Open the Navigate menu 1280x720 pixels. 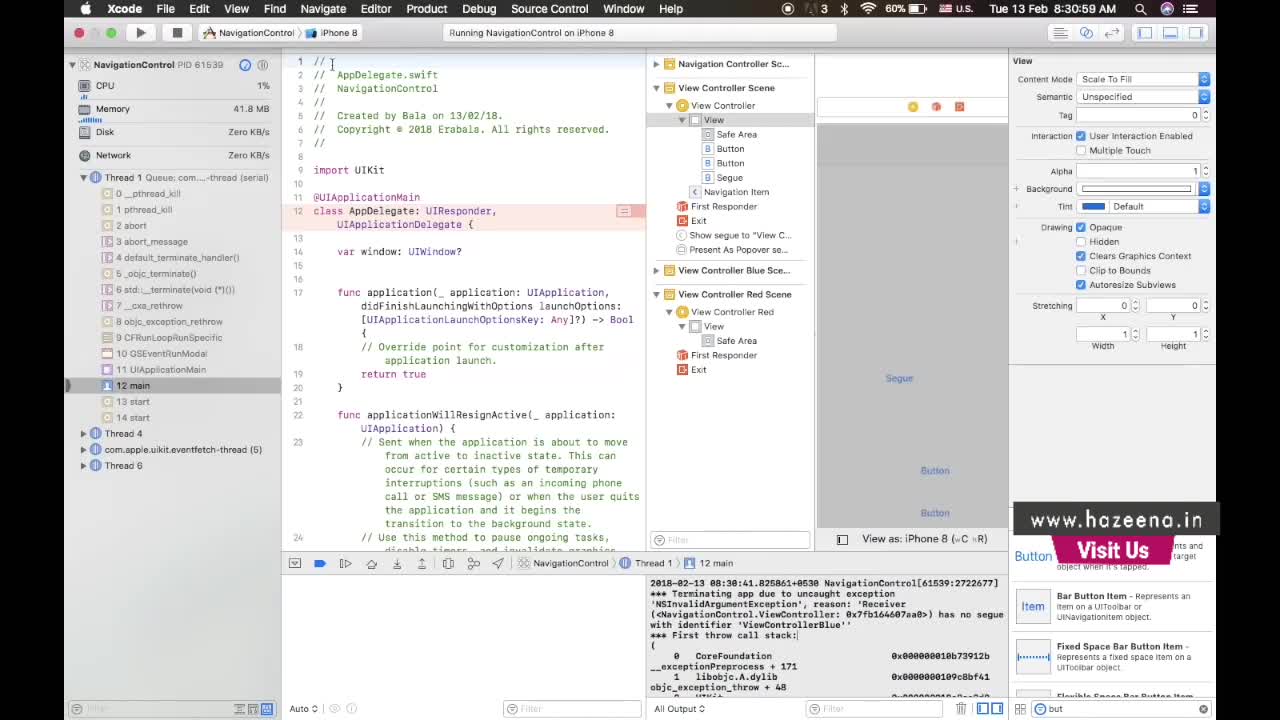(x=323, y=9)
